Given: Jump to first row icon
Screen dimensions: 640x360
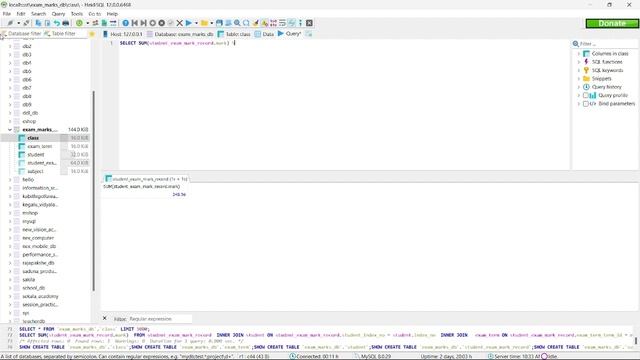Looking at the screenshot, I should click(134, 23).
